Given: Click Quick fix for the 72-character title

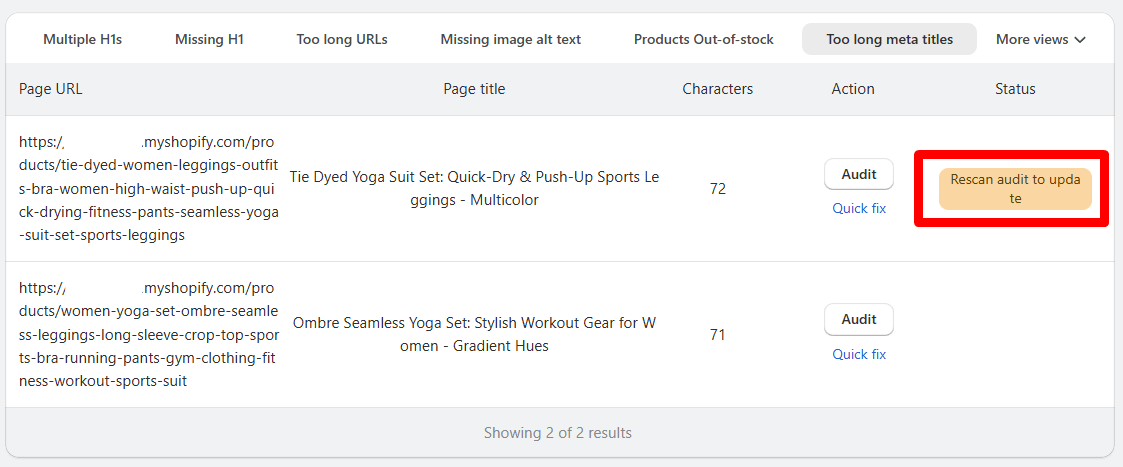Looking at the screenshot, I should 859,208.
